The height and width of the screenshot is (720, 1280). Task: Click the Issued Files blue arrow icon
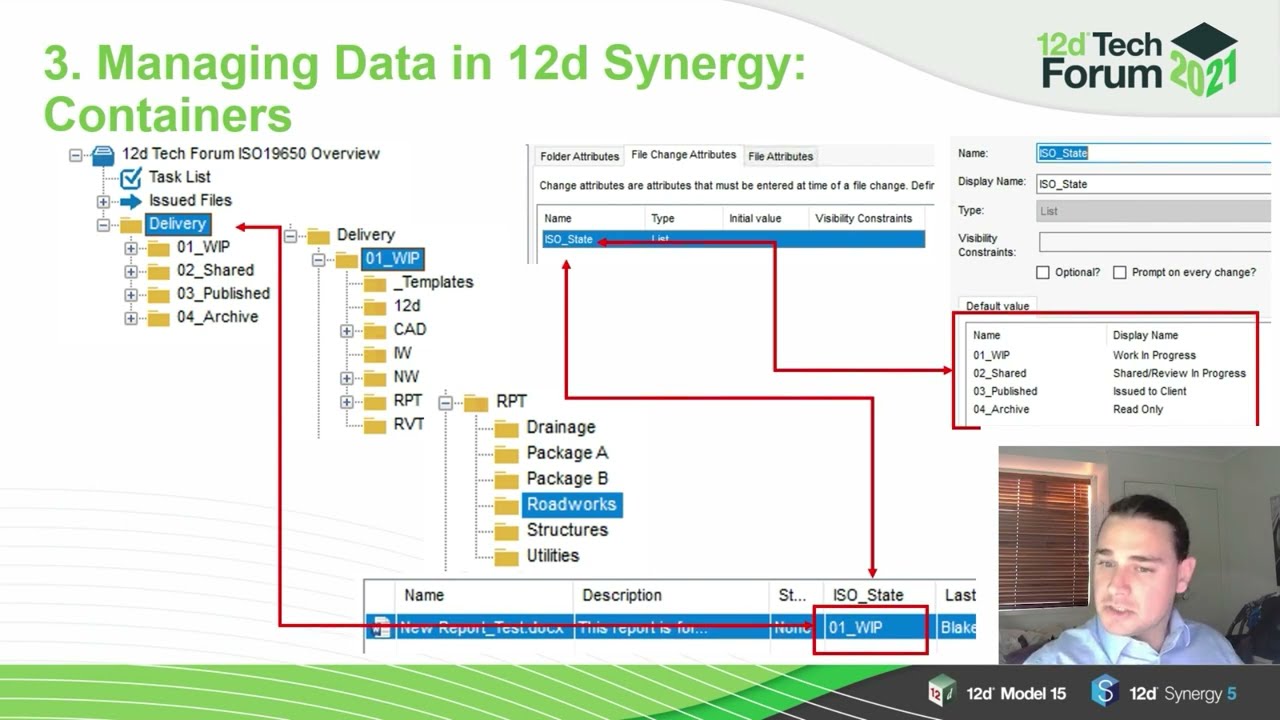point(131,201)
